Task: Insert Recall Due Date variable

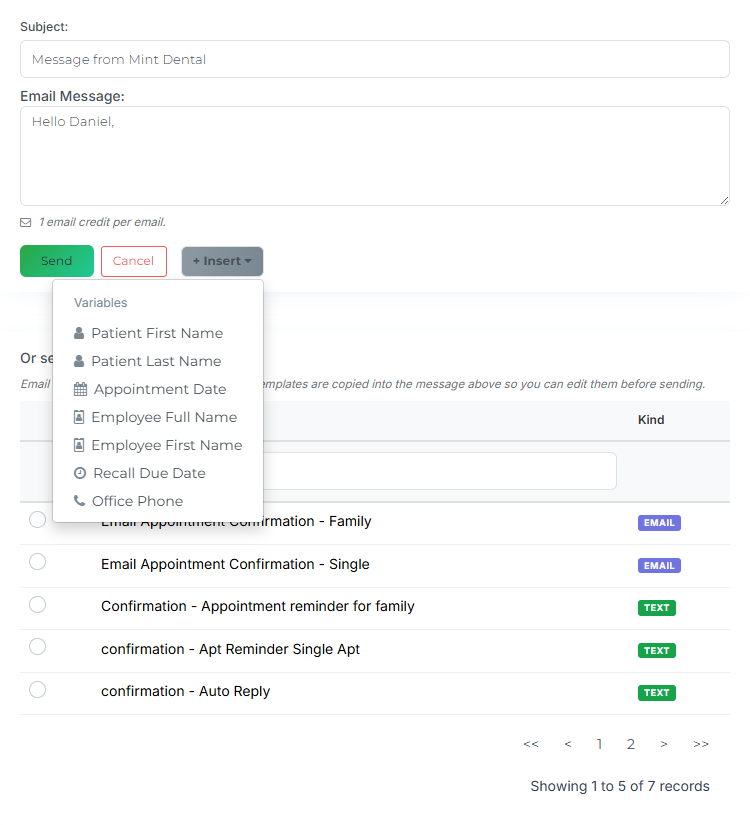Action: click(158, 473)
